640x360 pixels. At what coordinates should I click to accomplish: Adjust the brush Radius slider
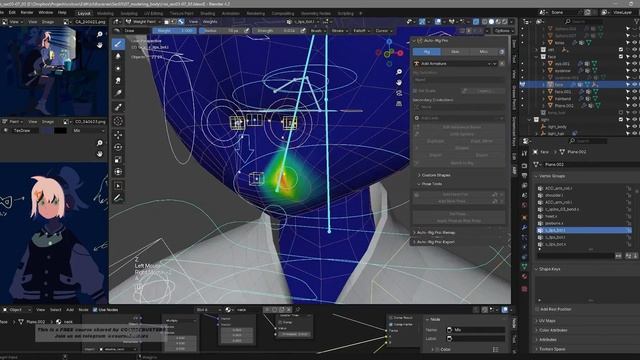coord(221,31)
